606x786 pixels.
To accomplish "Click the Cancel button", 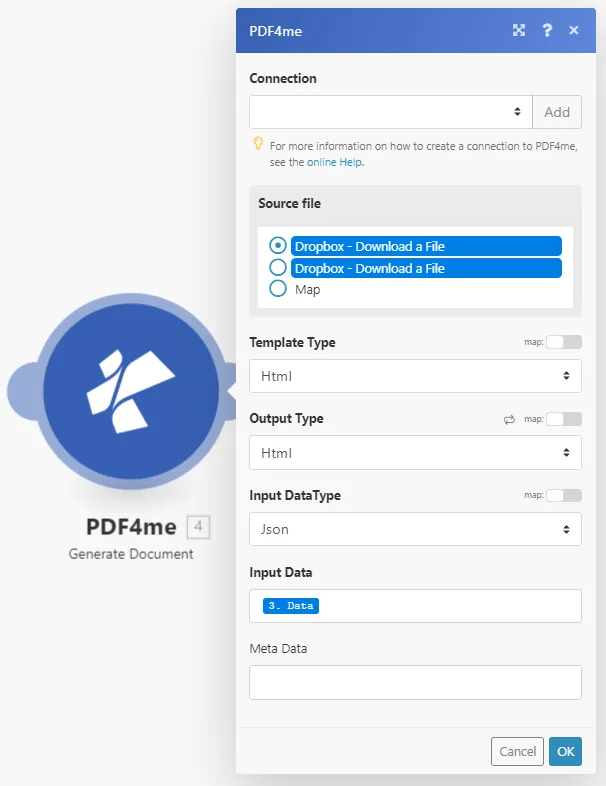I will click(517, 751).
